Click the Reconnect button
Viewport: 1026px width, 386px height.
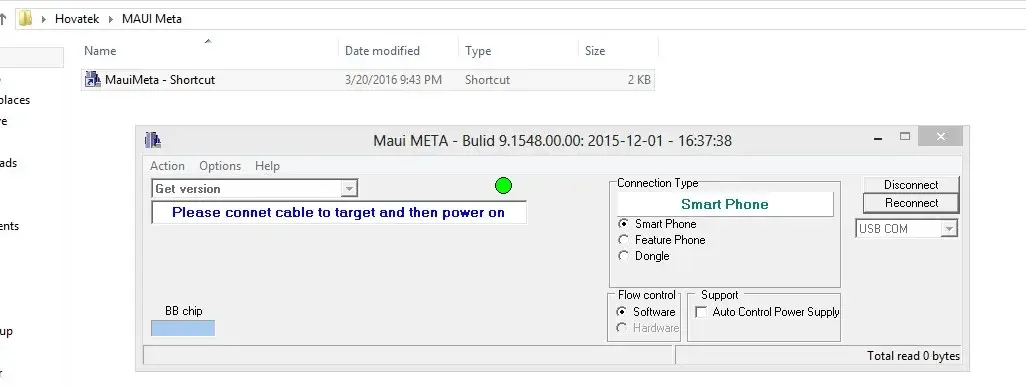tap(911, 203)
